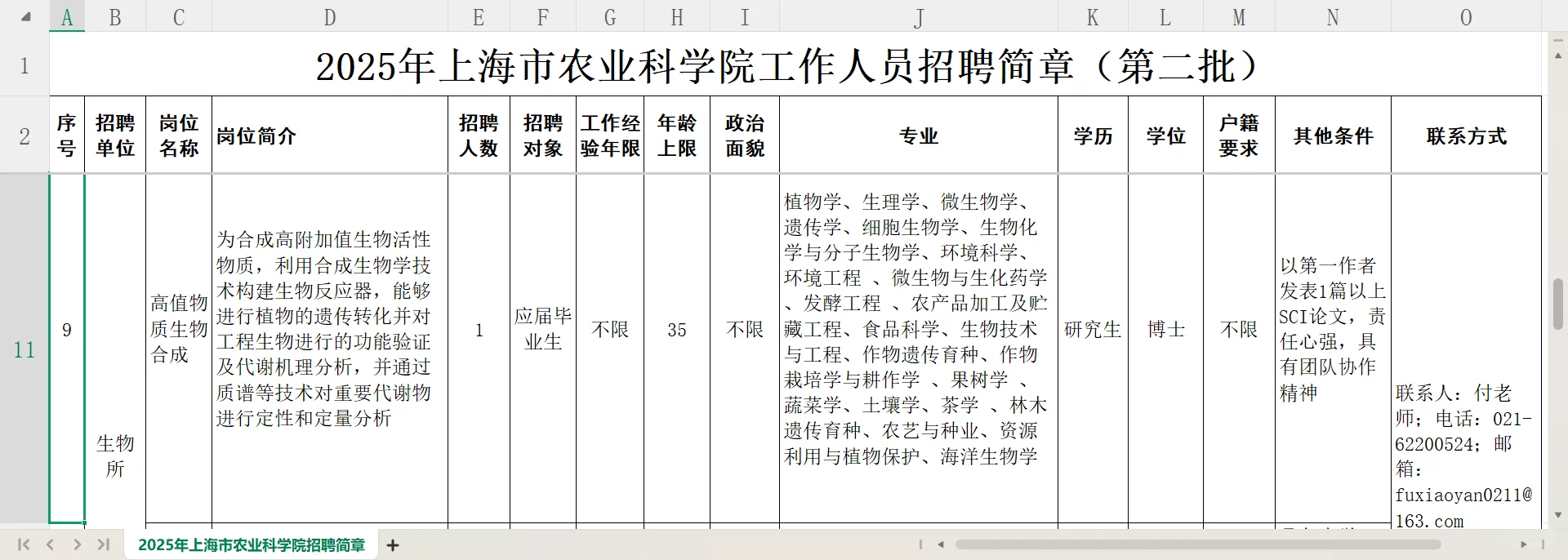Screen dimensions: 1568x560
Task: Go to first sheet navigation arrow
Action: pyautogui.click(x=24, y=544)
